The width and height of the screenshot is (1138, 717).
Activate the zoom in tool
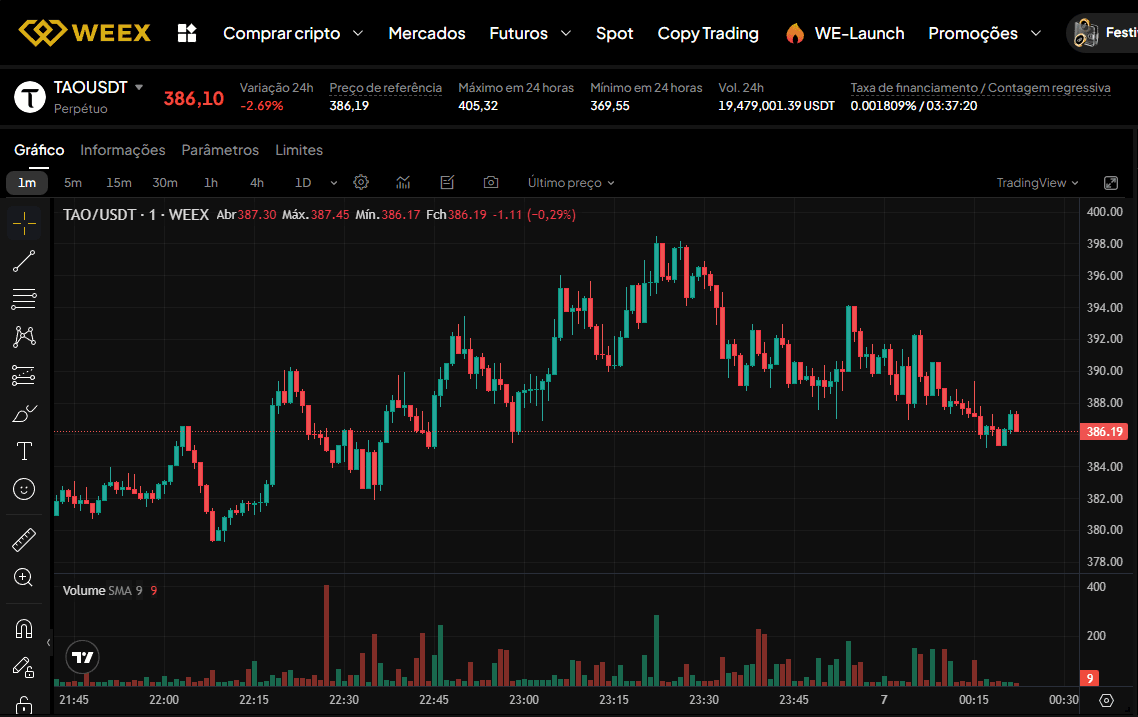(x=24, y=577)
